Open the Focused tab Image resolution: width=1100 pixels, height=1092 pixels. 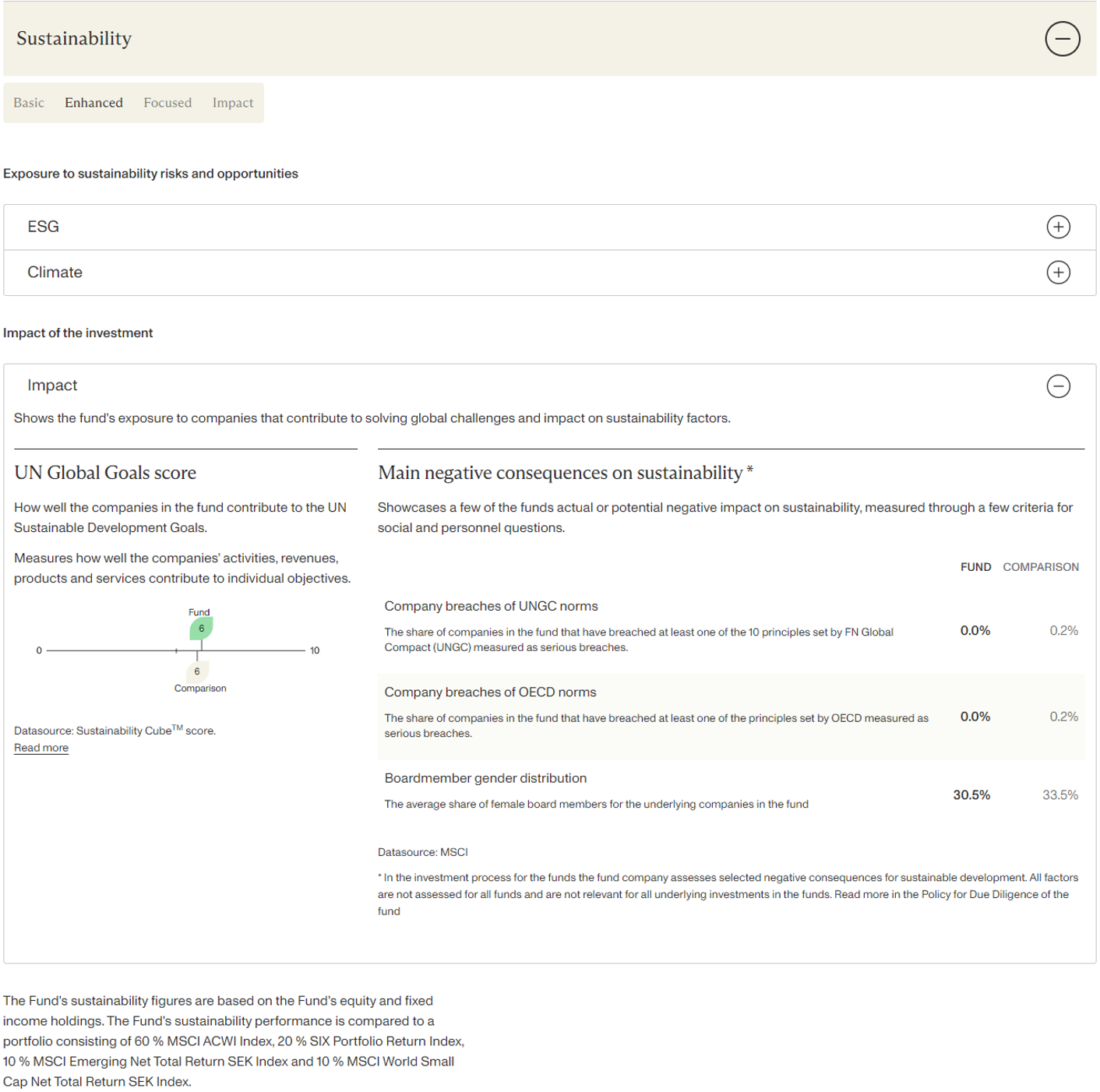click(167, 103)
